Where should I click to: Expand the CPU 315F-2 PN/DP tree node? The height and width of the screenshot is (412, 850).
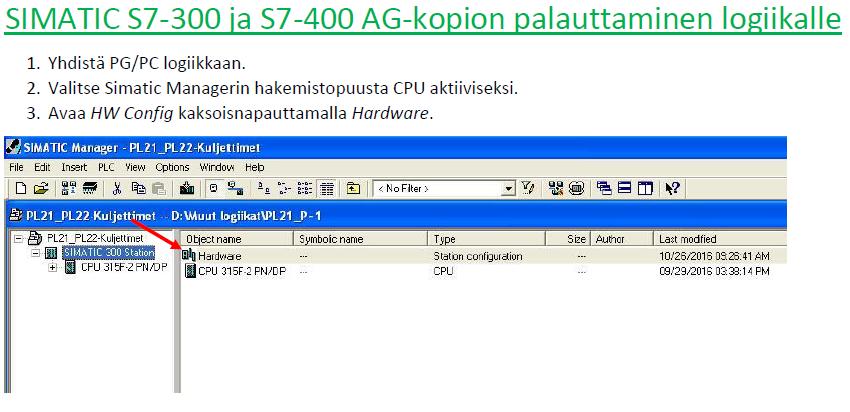[53, 267]
